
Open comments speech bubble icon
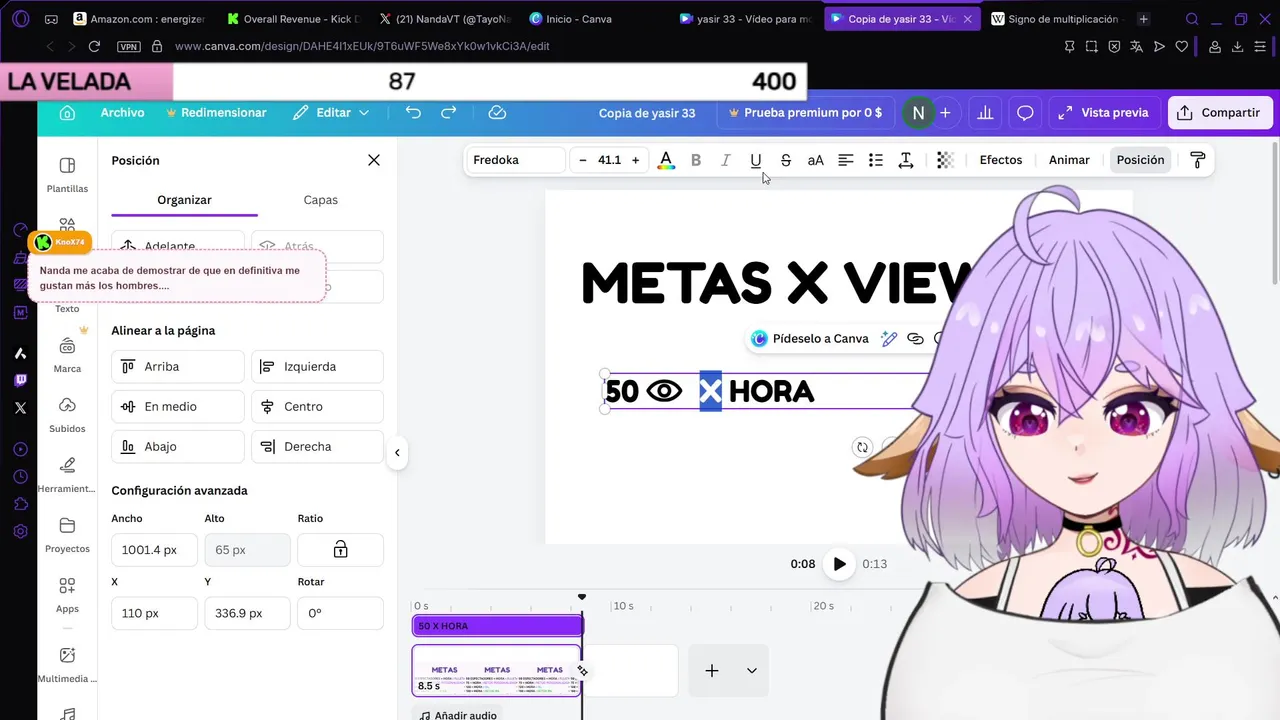pos(1025,113)
